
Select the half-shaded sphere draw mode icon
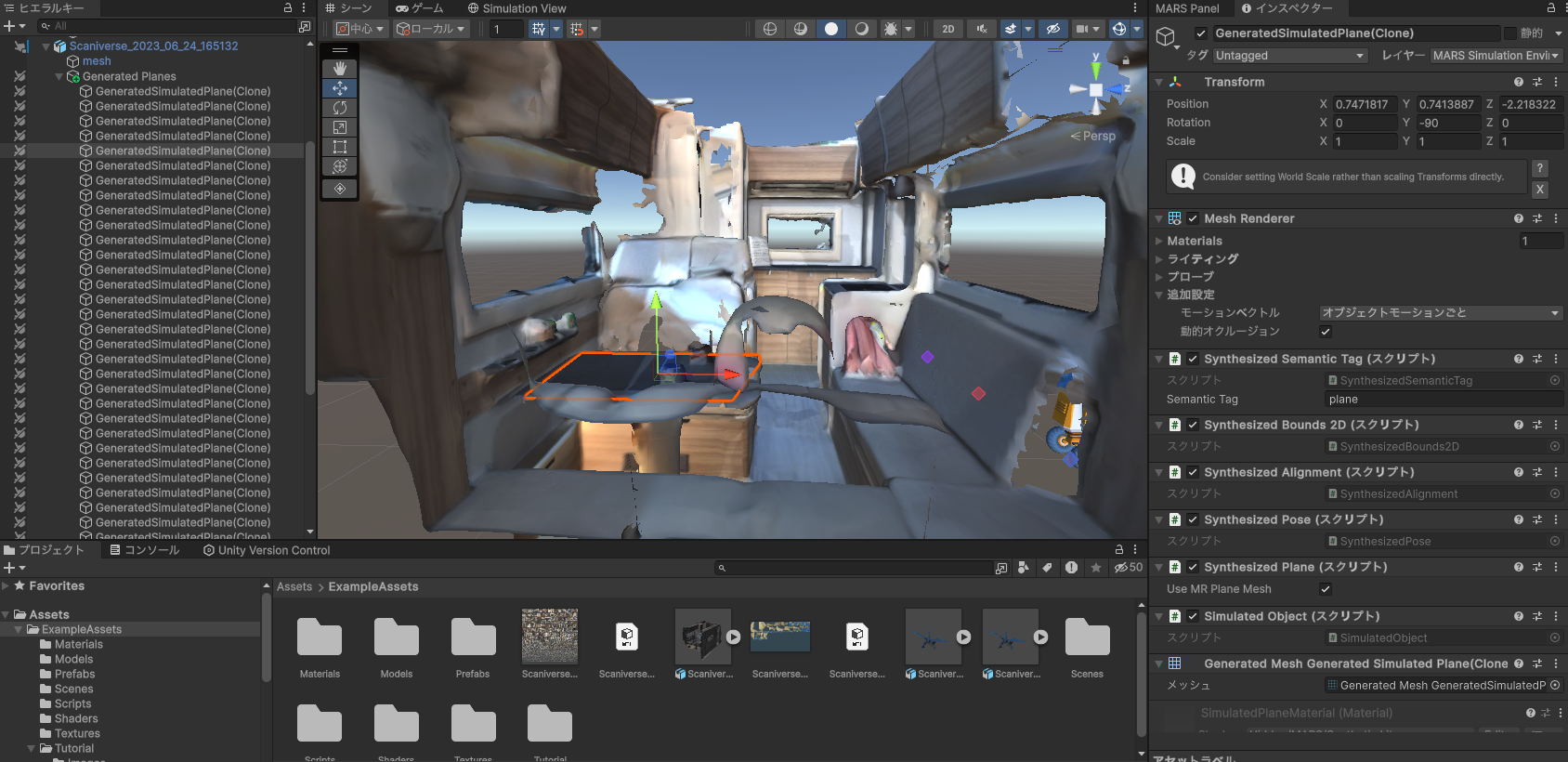click(x=862, y=29)
